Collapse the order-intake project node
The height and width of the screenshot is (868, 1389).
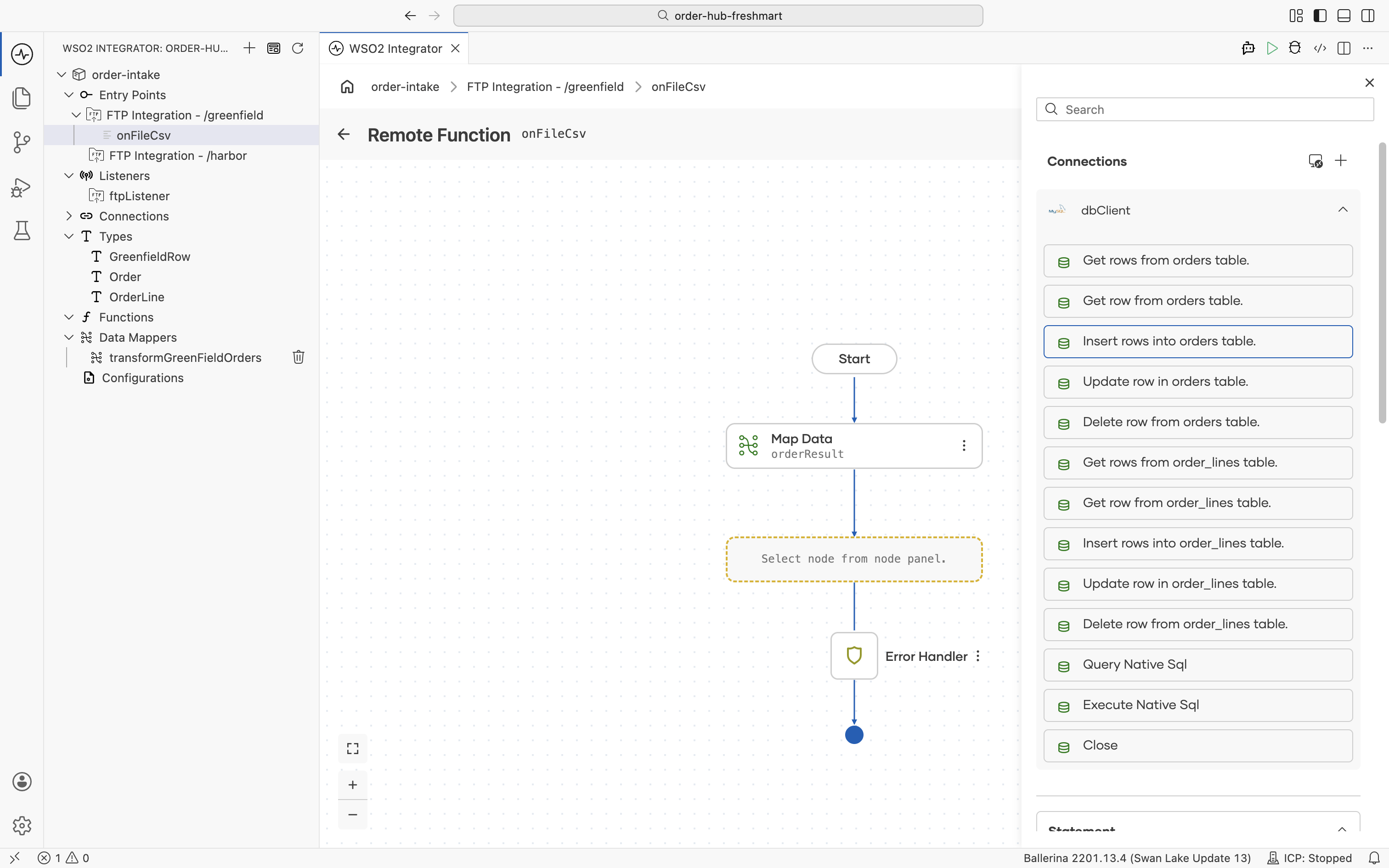pos(62,74)
